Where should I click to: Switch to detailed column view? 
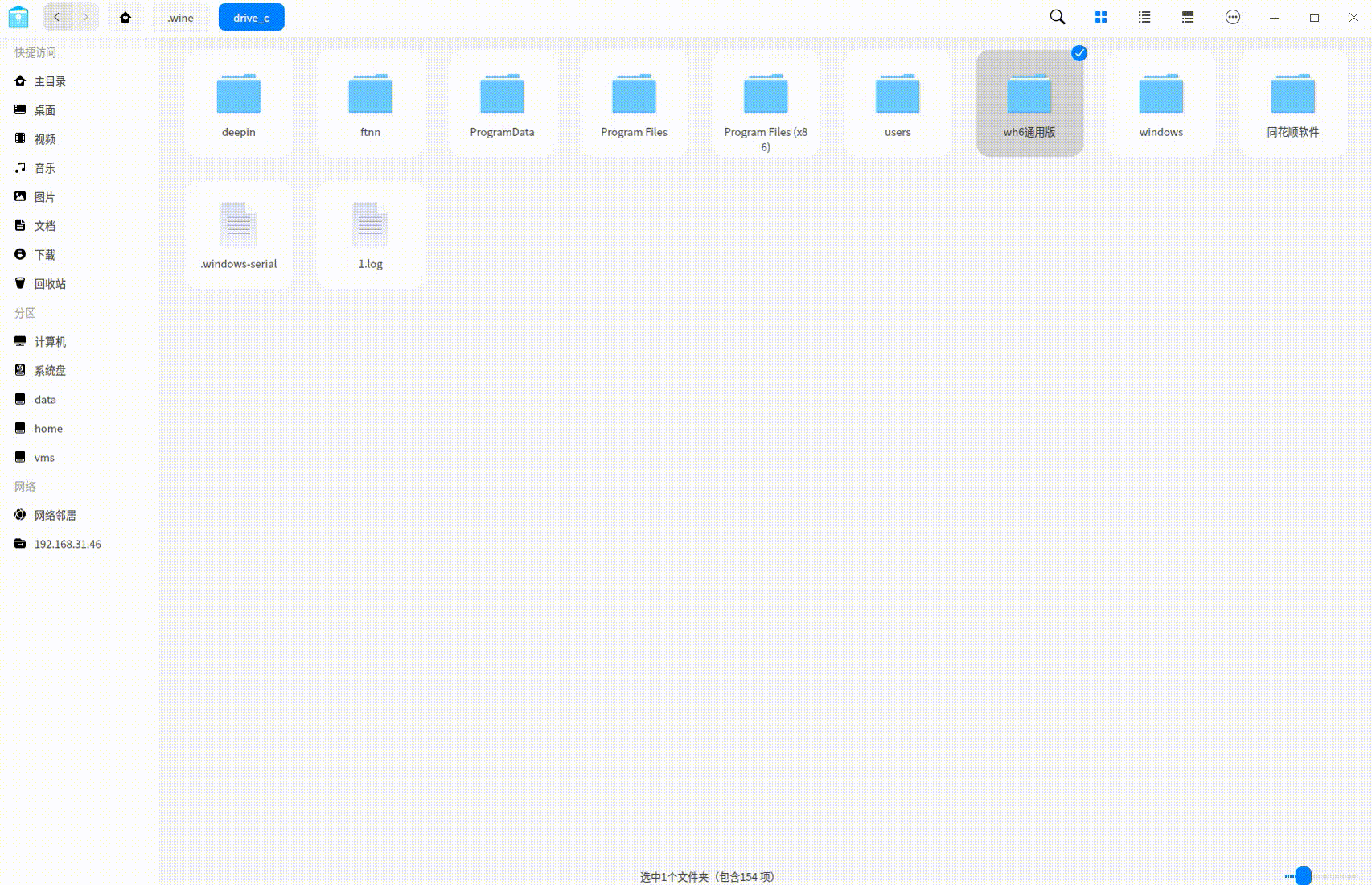1188,17
